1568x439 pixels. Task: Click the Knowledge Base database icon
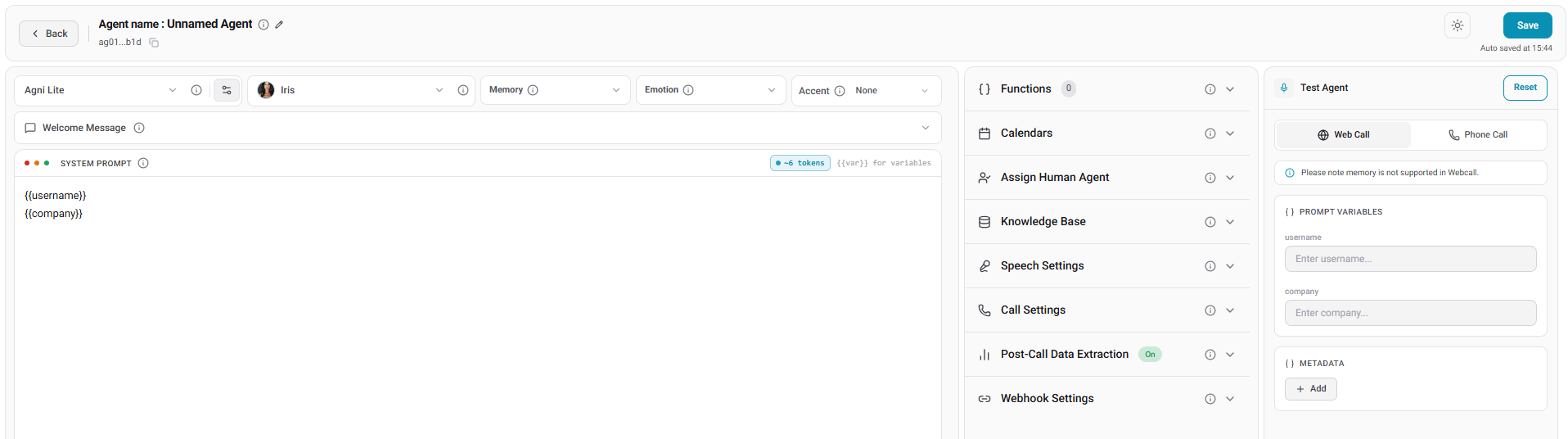(985, 222)
